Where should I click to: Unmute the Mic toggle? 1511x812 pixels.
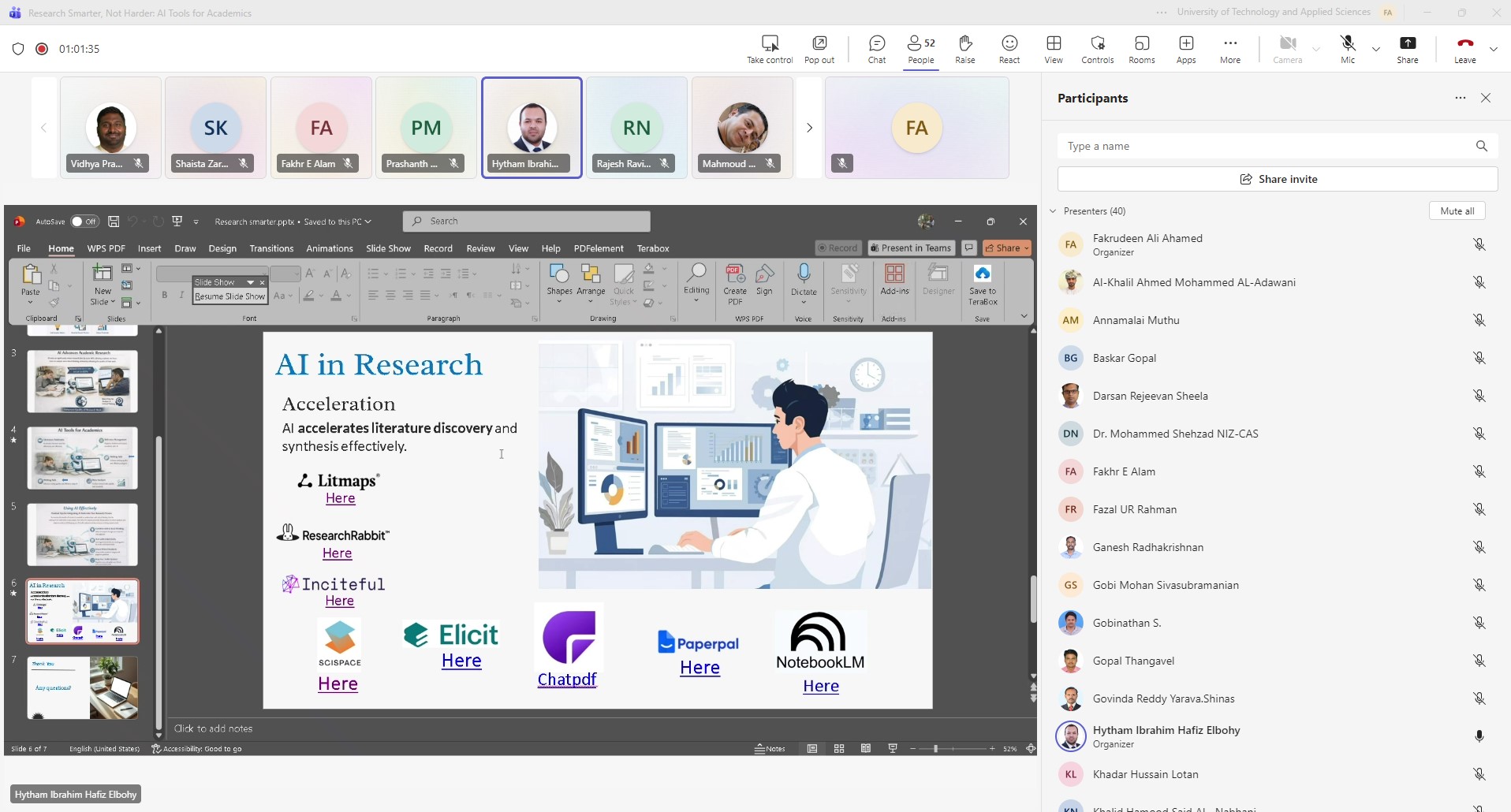pos(1347,49)
